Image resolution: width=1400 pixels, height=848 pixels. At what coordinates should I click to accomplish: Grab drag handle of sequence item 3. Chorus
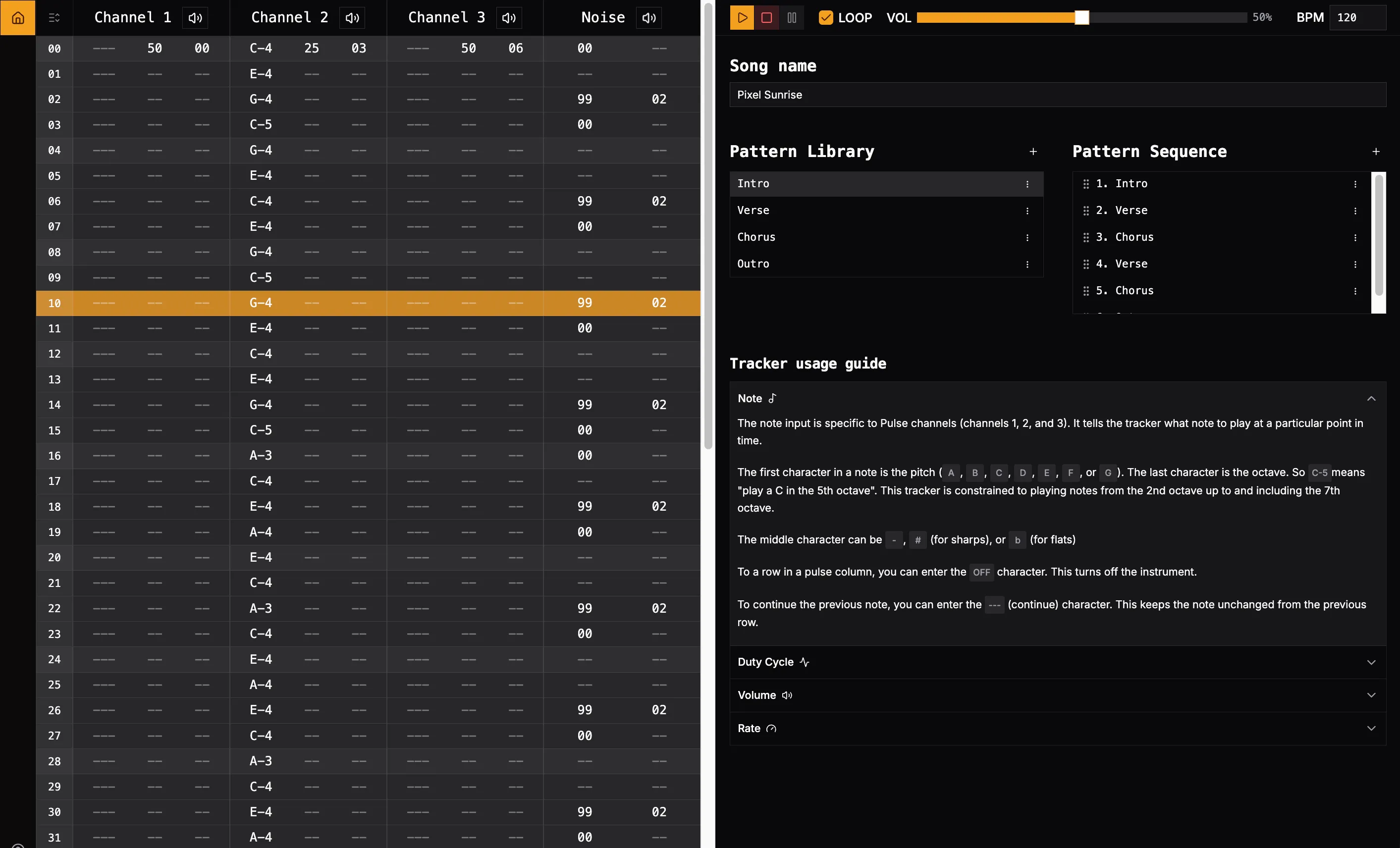tap(1086, 237)
